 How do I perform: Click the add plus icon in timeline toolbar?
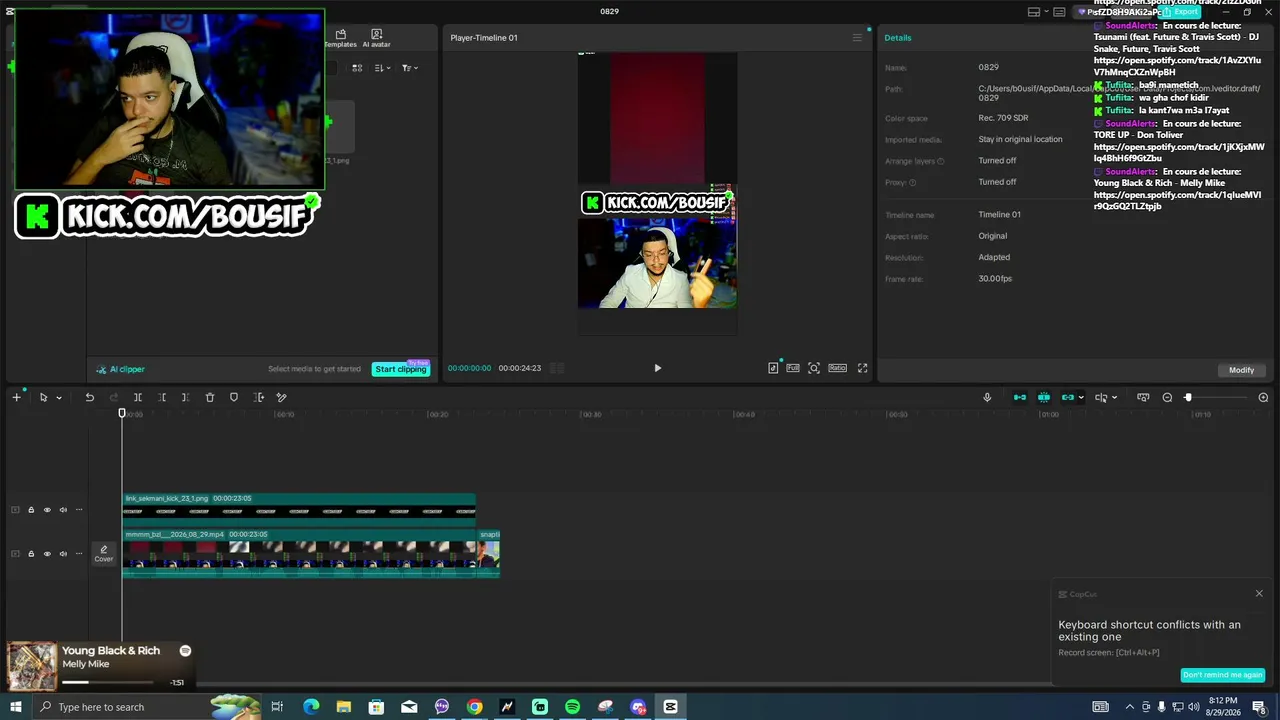point(16,397)
